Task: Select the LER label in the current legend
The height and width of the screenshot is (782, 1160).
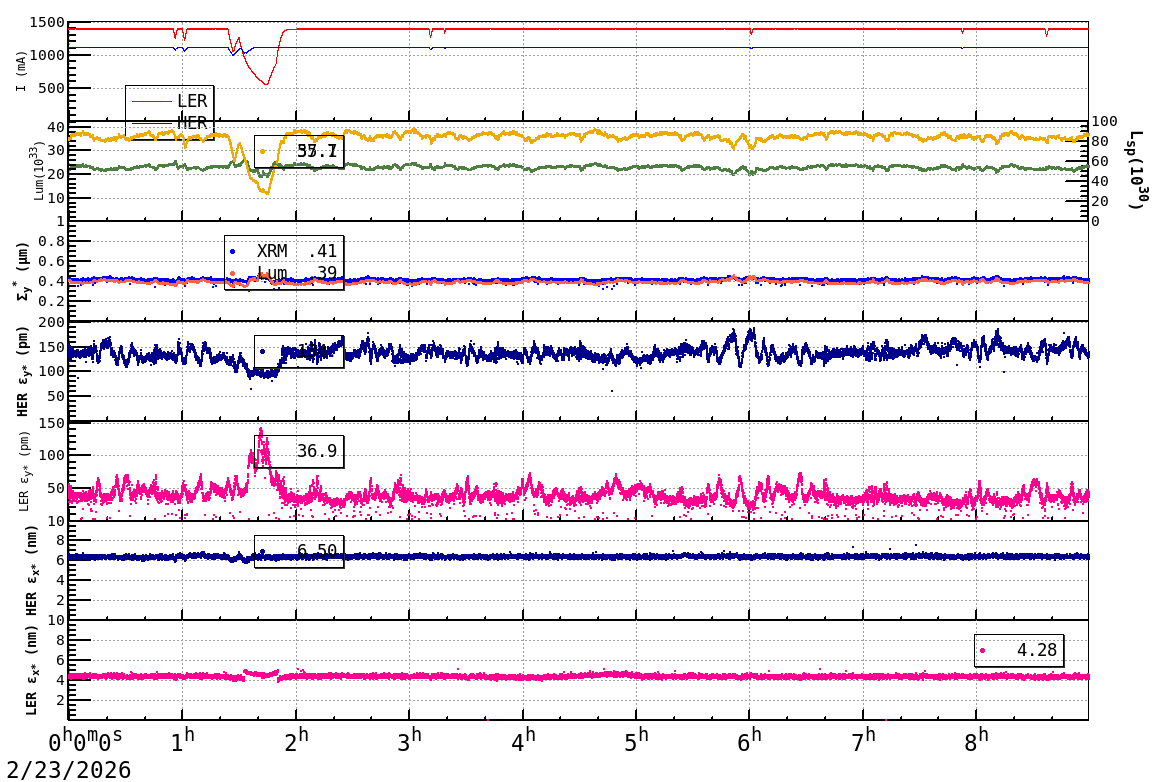Action: (x=192, y=101)
